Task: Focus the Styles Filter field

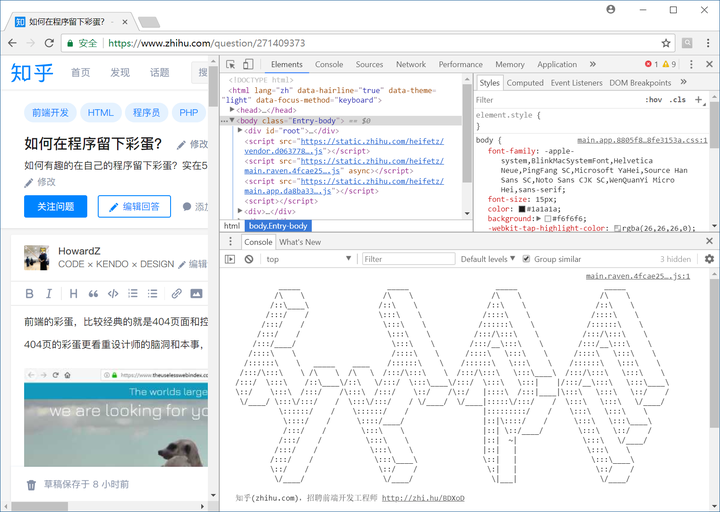Action: 558,100
